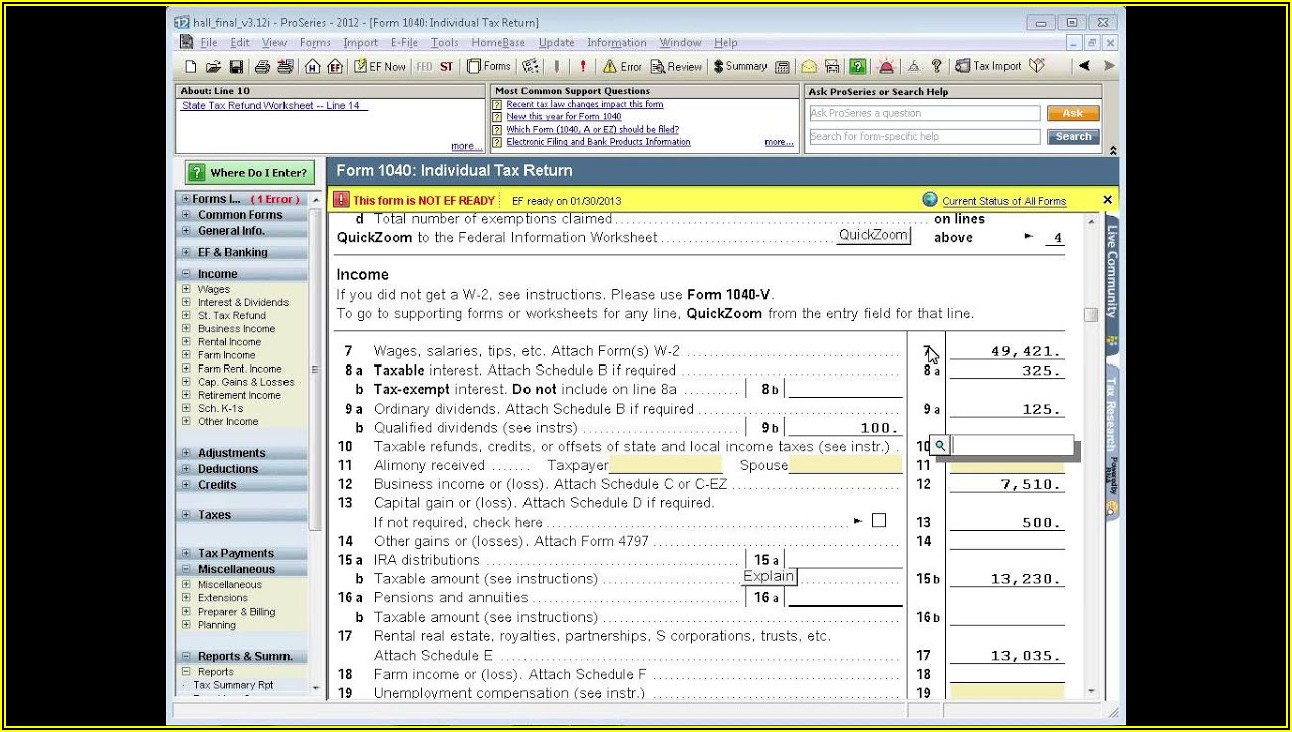The height and width of the screenshot is (732, 1292).
Task: Expand the Wages tree item
Action: pos(186,290)
